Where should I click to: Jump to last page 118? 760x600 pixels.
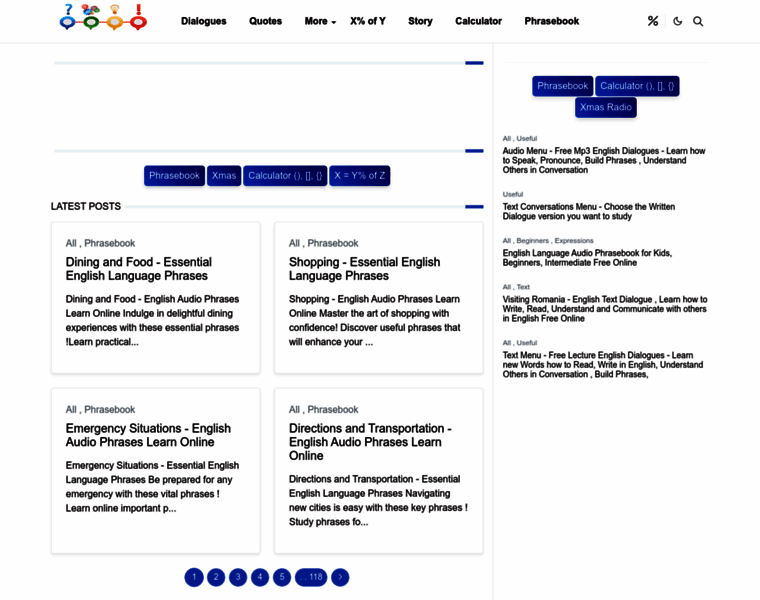point(311,577)
